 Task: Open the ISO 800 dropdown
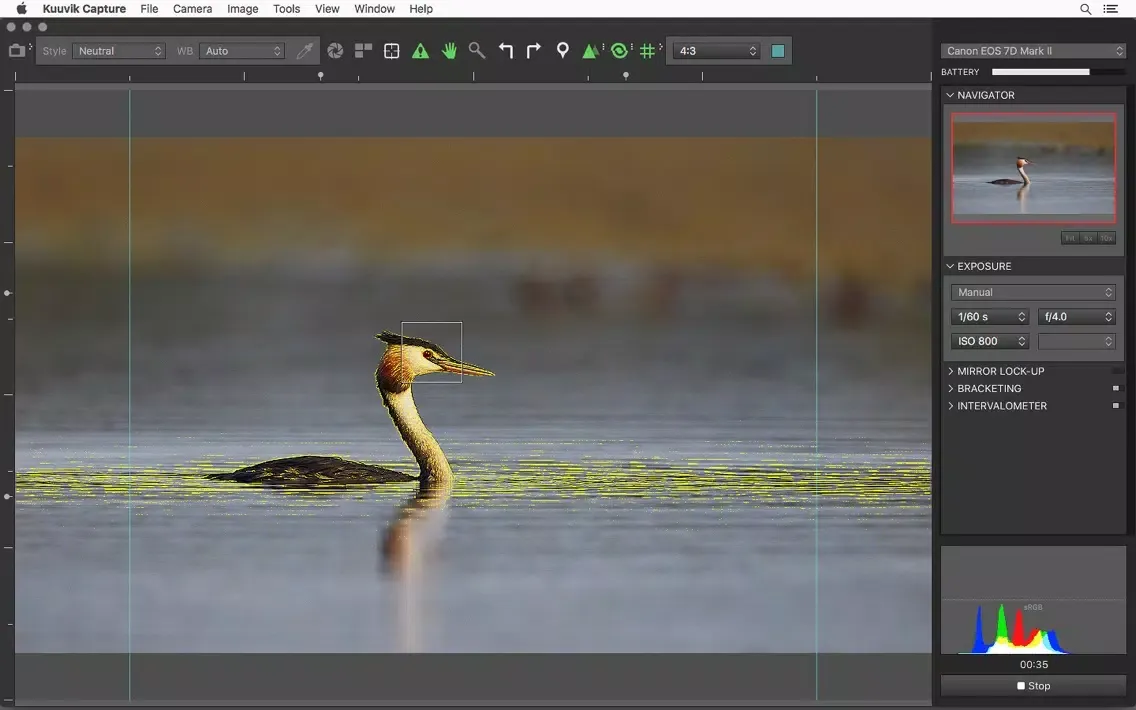(x=990, y=341)
